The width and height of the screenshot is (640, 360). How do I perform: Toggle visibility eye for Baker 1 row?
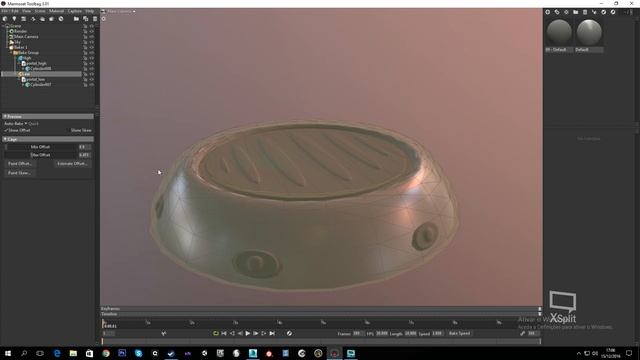tap(91, 47)
